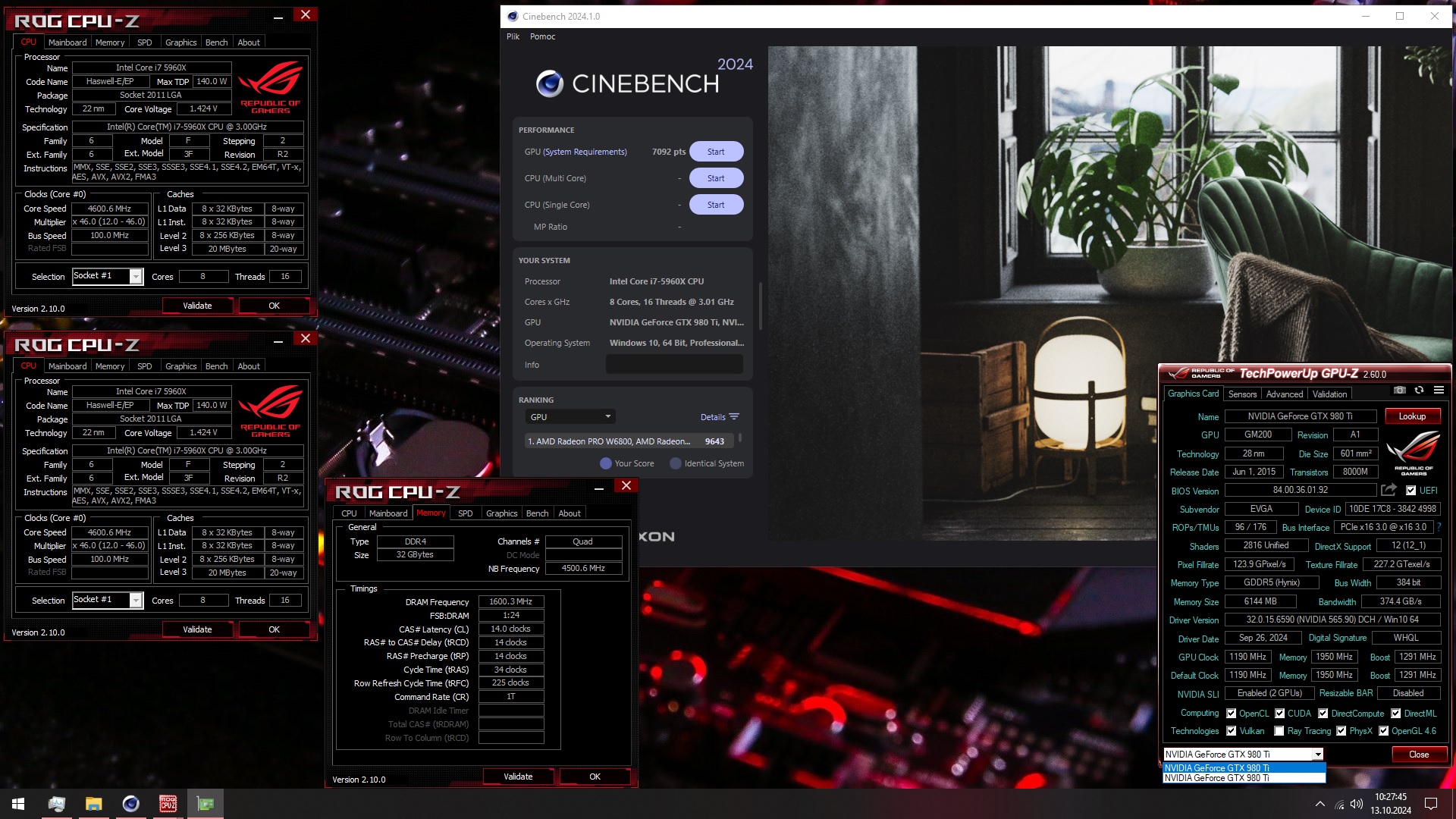Open Socket #1 selection in top CPU-Z window

(x=108, y=276)
